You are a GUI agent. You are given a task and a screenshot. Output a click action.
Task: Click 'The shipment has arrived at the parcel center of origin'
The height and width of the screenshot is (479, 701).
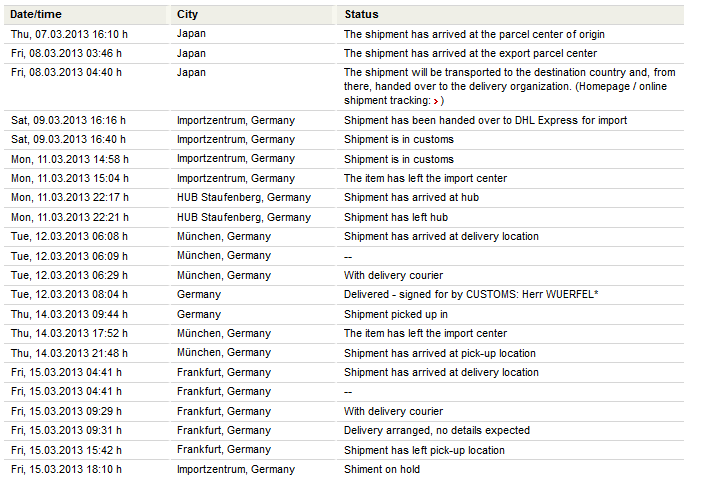pyautogui.click(x=474, y=34)
